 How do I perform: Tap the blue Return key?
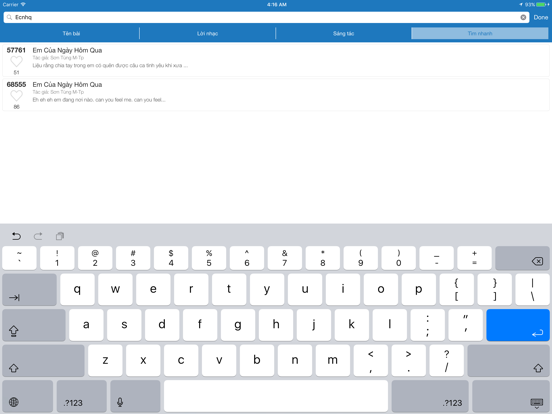tap(518, 325)
